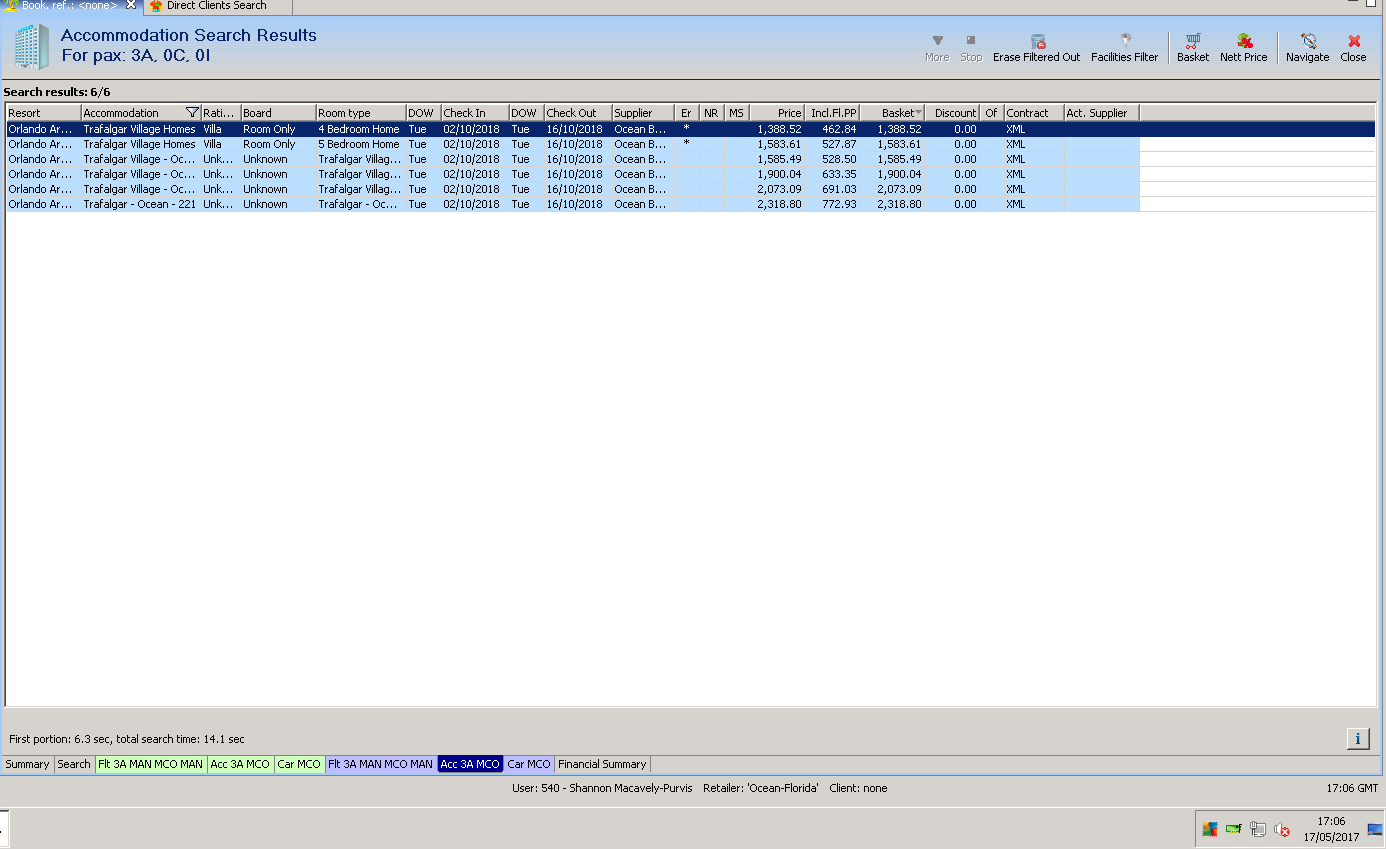Screen dimensions: 1386x849
Task: Click the sort arrow in the Basket header
Action: 919,113
